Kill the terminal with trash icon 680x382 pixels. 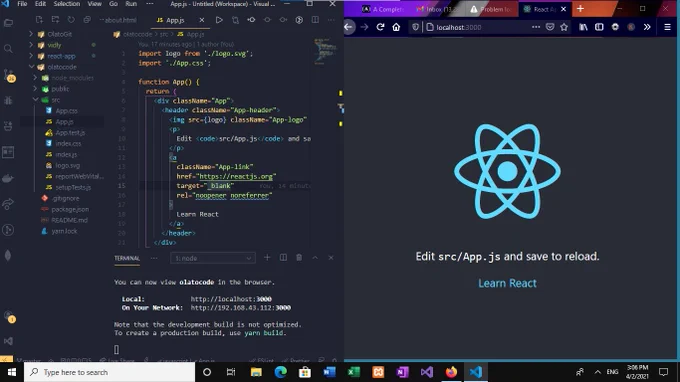(299, 258)
